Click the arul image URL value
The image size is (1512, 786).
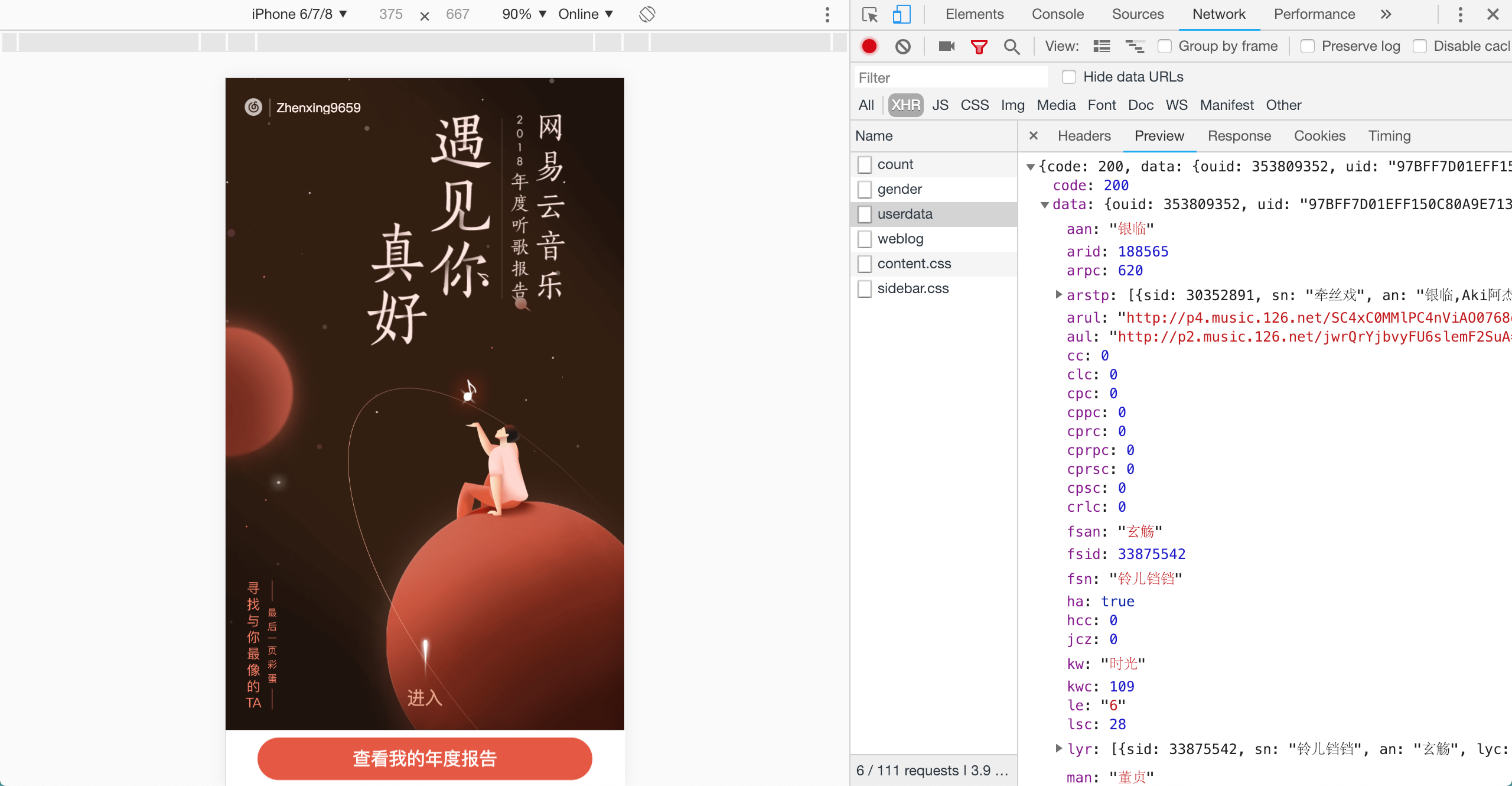[x=1318, y=318]
